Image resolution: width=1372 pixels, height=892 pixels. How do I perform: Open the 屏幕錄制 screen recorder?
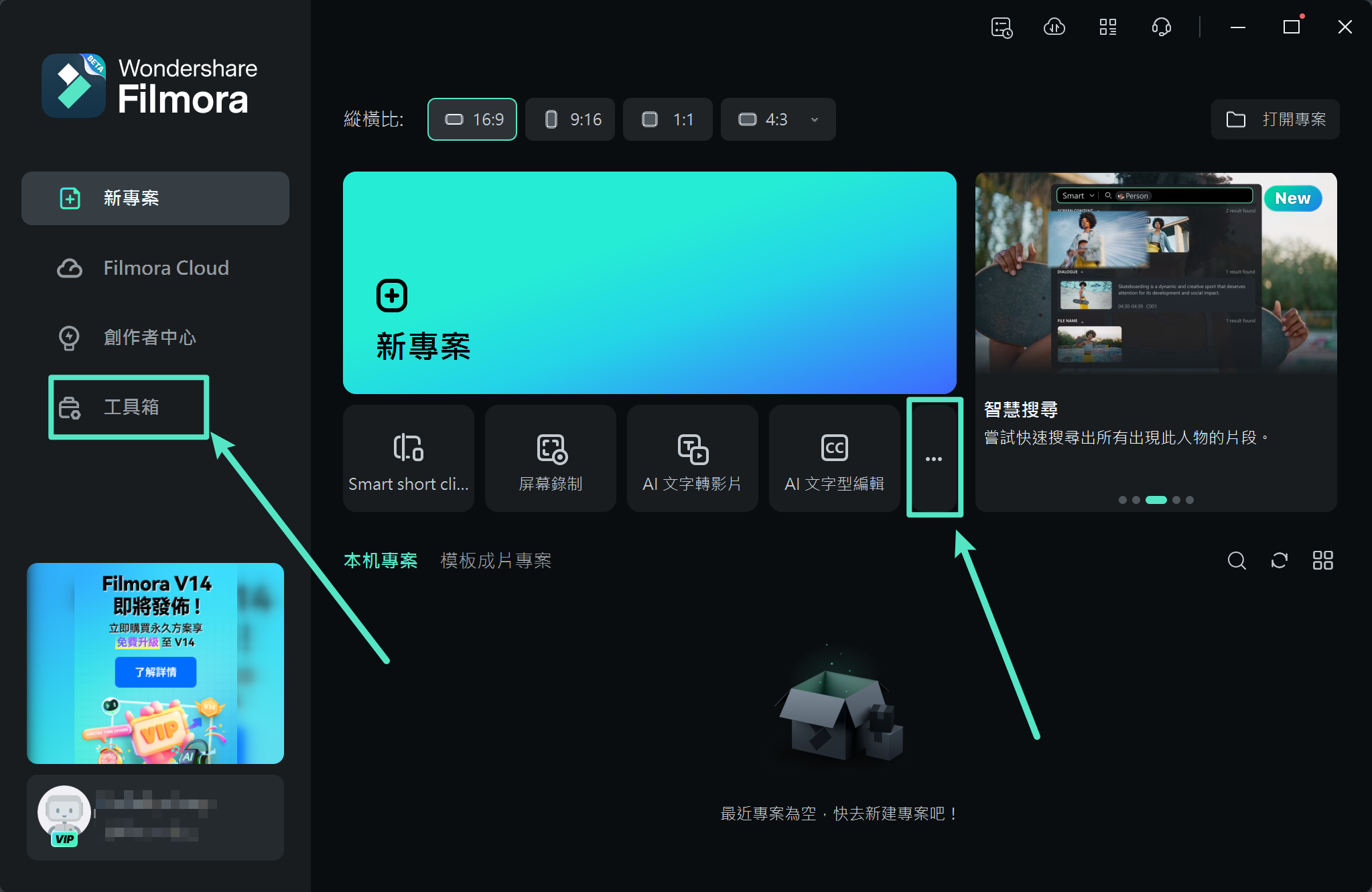(x=551, y=458)
